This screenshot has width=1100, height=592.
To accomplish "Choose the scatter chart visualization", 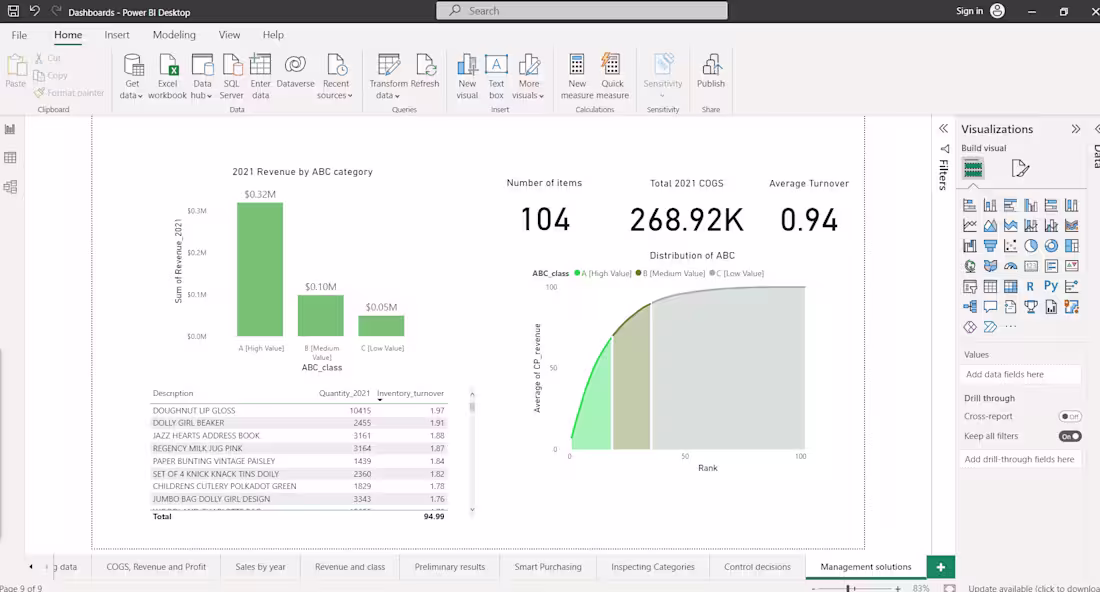I will 1009,245.
